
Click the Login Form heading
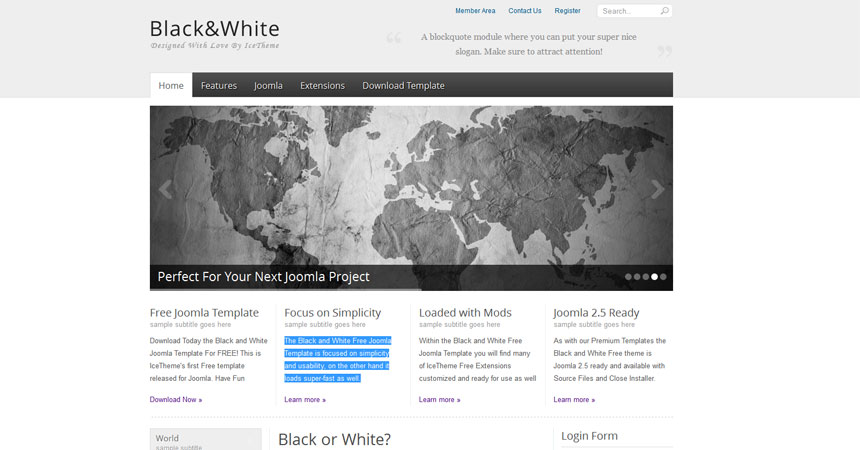click(589, 436)
